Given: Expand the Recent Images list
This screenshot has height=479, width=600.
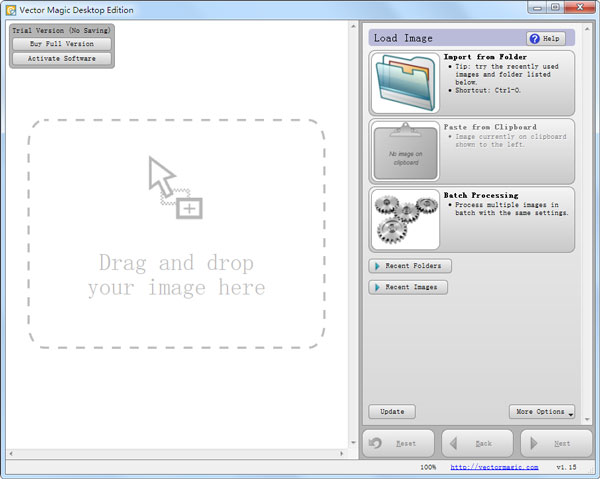Looking at the screenshot, I should [x=408, y=287].
